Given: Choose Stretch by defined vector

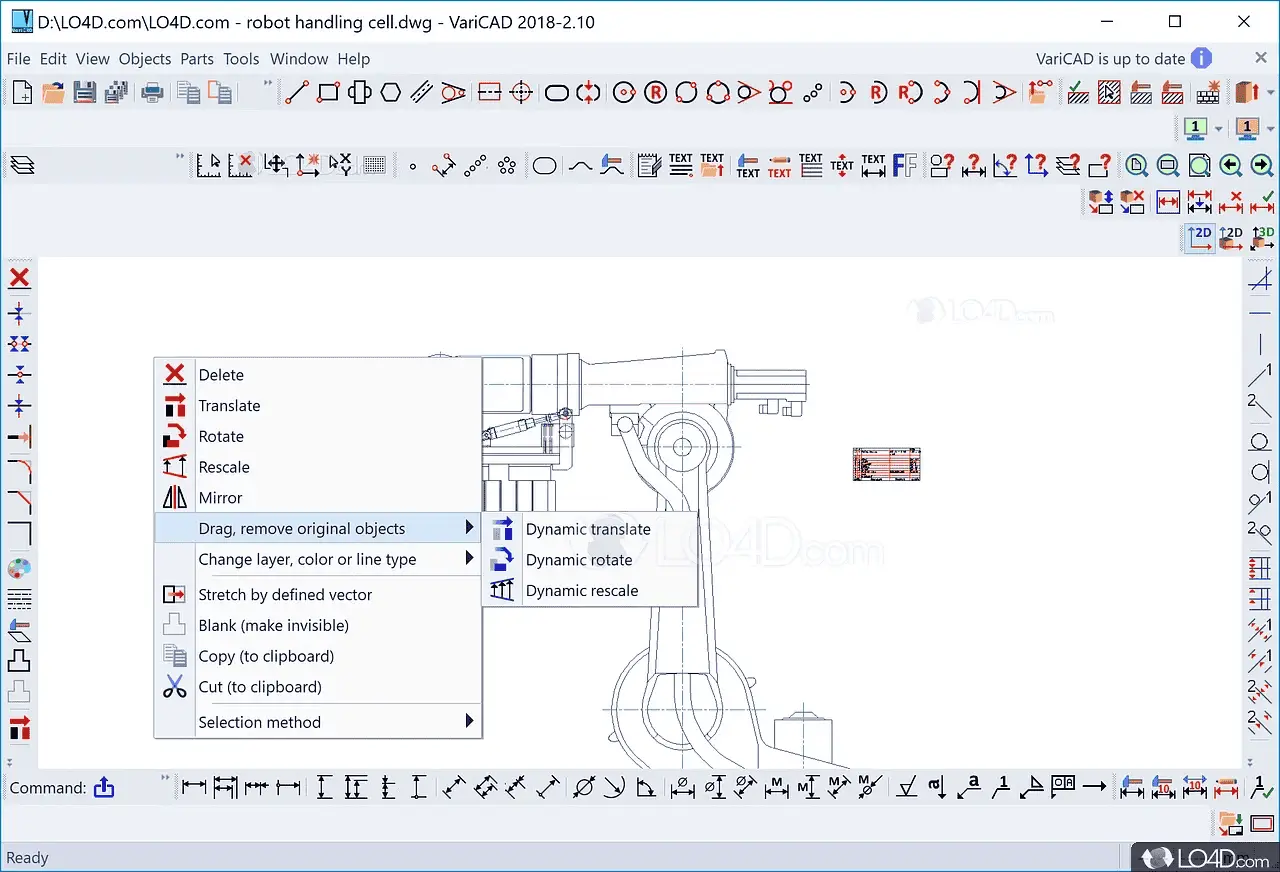Looking at the screenshot, I should [x=318, y=594].
